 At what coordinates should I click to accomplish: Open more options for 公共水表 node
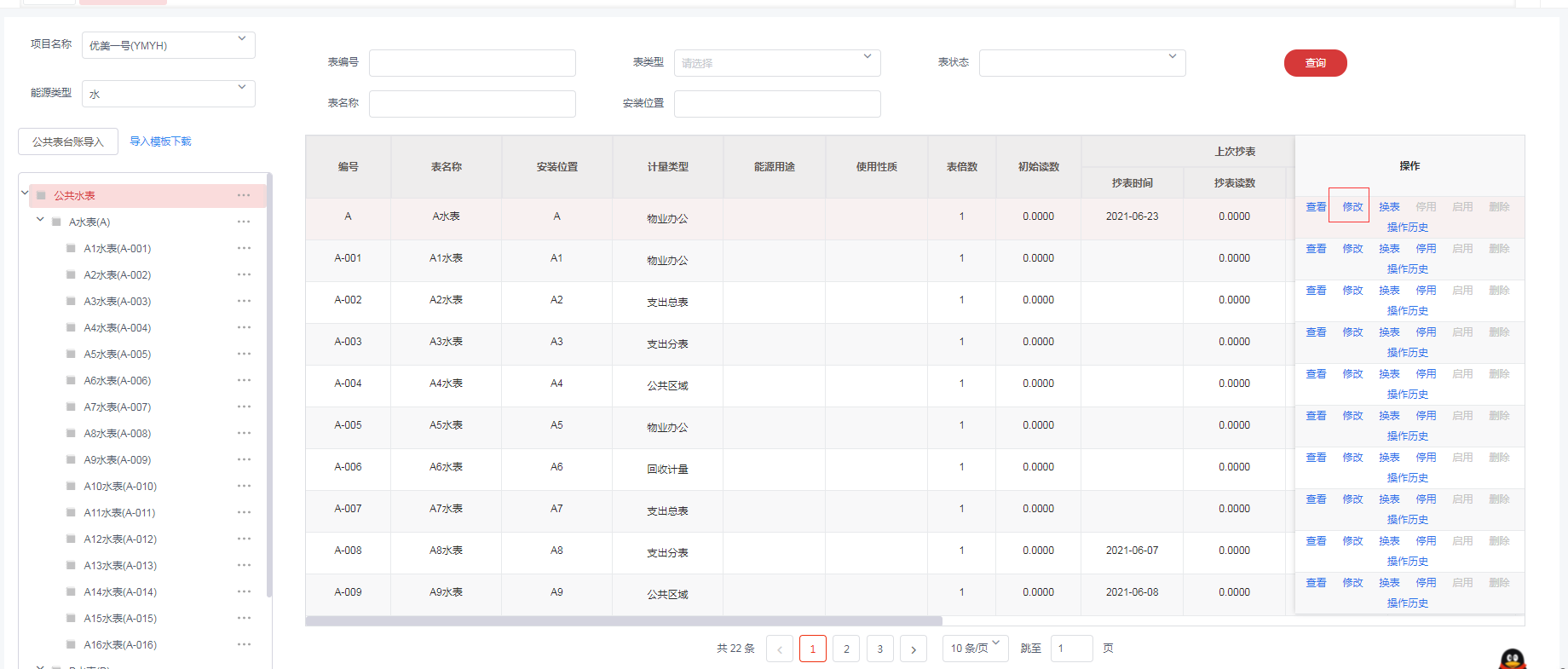[x=244, y=195]
